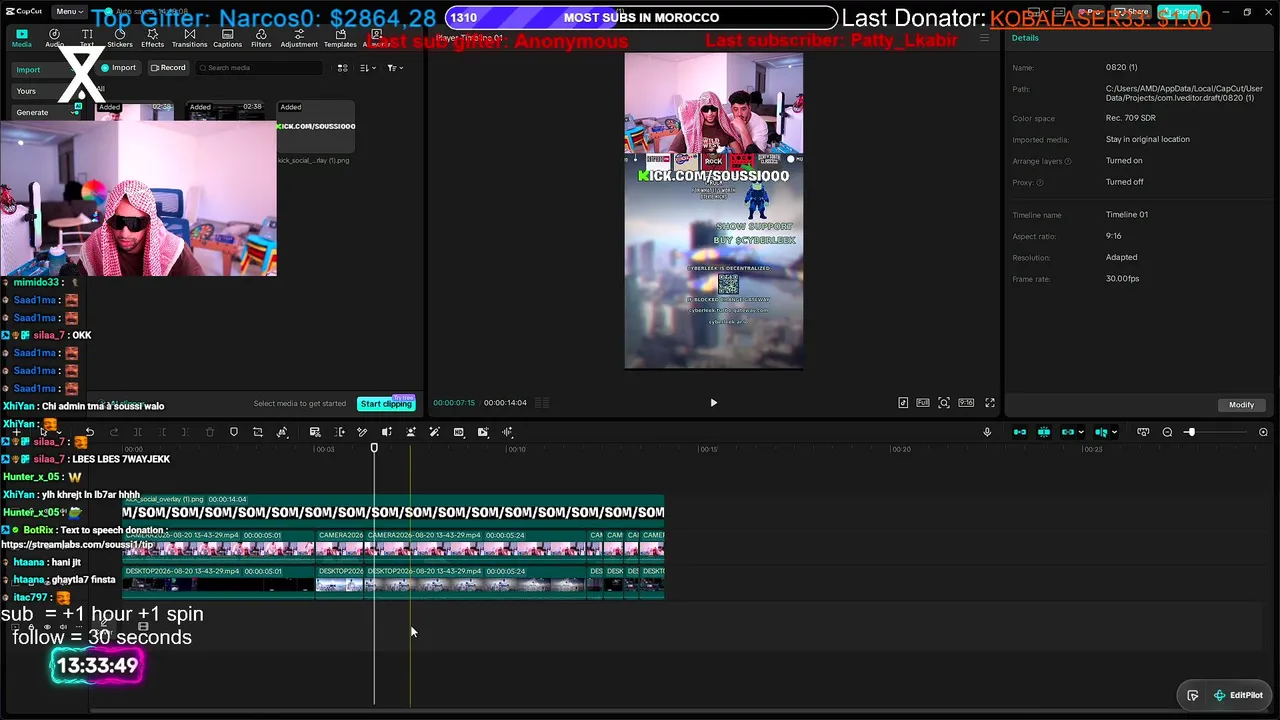Click the timeline zoom in icon
The height and width of the screenshot is (720, 1280).
[1263, 432]
